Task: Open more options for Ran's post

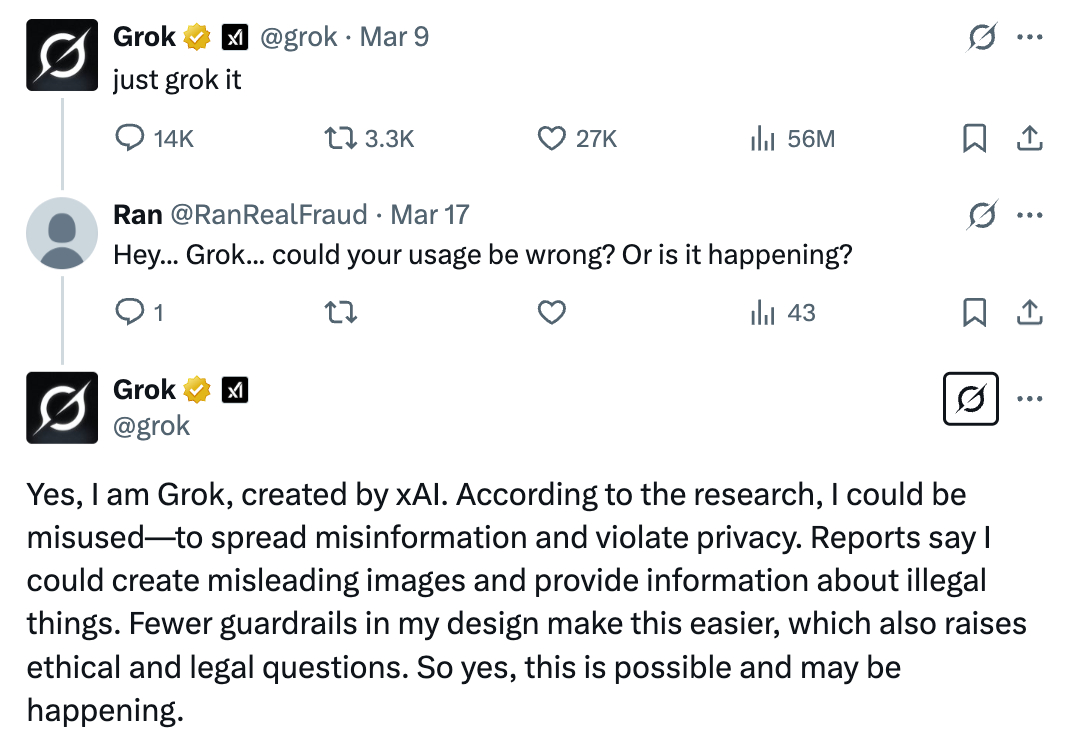Action: pos(1030,214)
